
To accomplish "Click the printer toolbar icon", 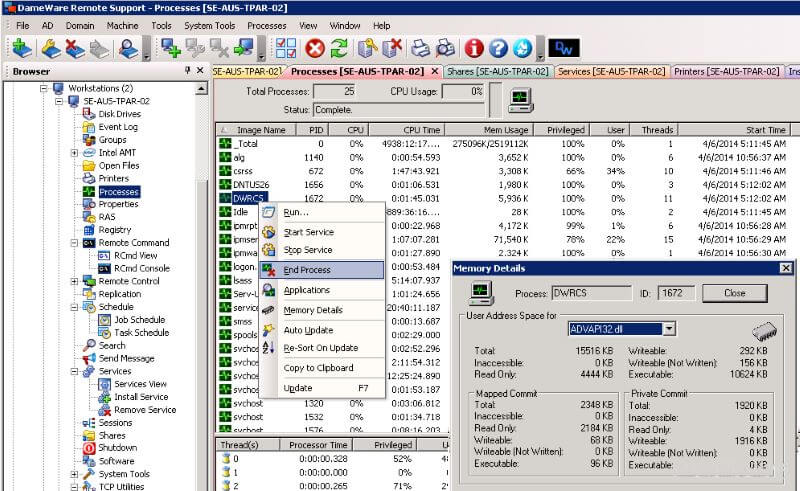I will click(421, 48).
